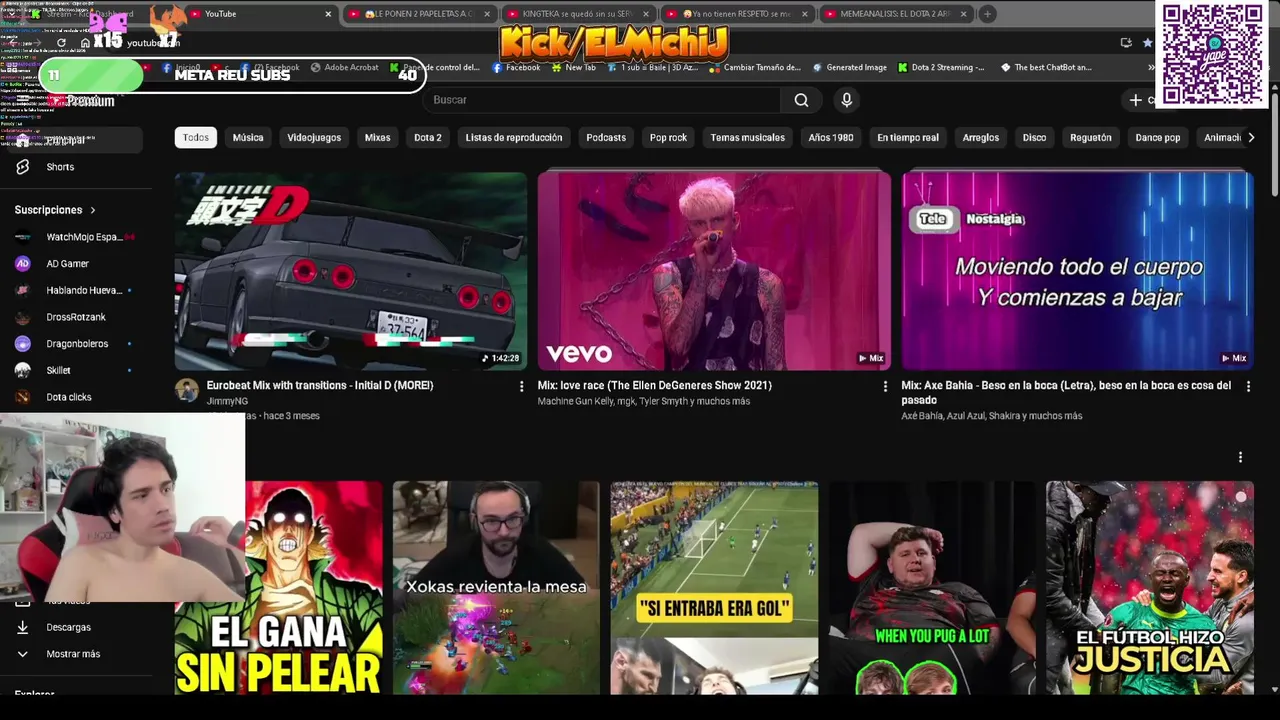Show more category chips with right arrow
This screenshot has height=720, width=1280.
pos(1250,137)
